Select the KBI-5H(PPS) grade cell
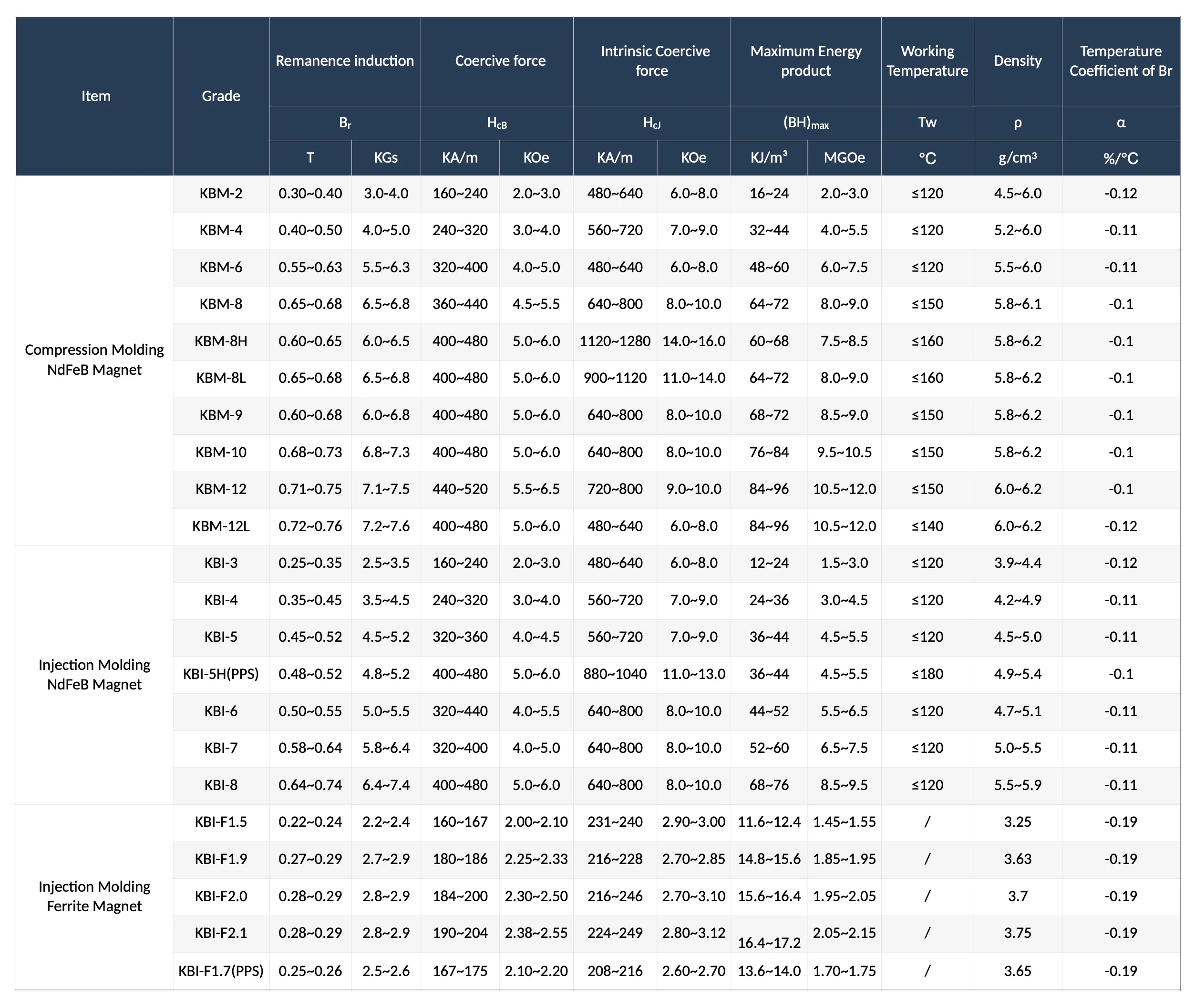The height and width of the screenshot is (1008, 1195). point(221,674)
